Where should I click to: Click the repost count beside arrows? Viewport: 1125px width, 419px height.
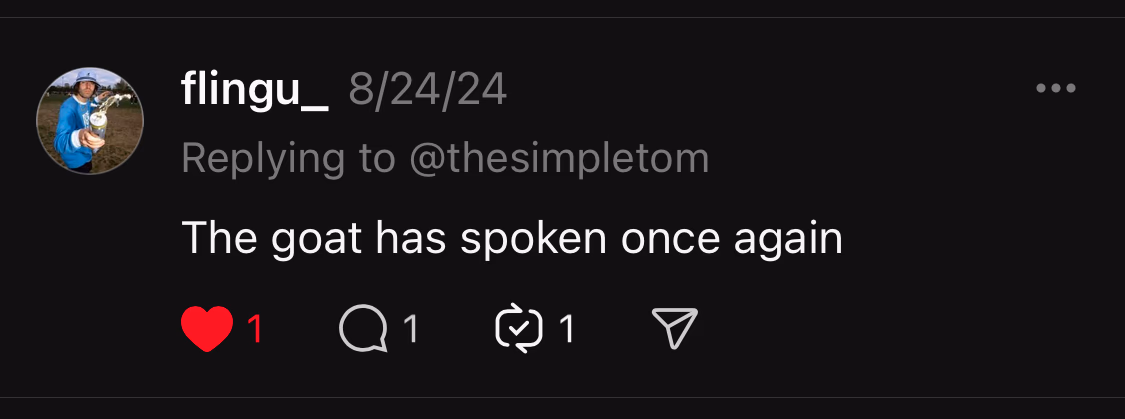point(566,329)
